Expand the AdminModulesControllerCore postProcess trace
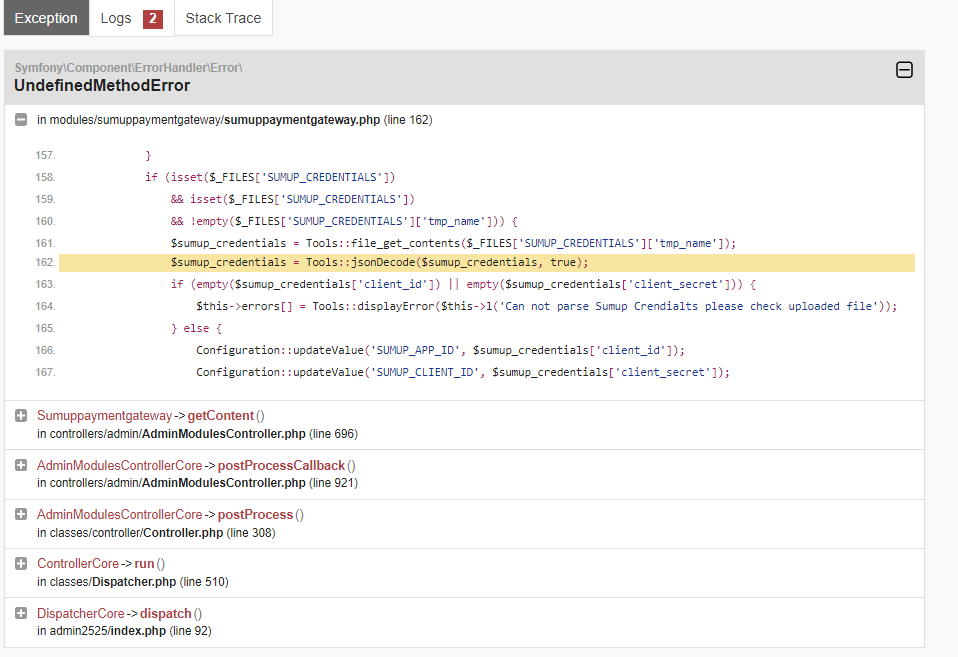This screenshot has width=958, height=657. (x=21, y=515)
